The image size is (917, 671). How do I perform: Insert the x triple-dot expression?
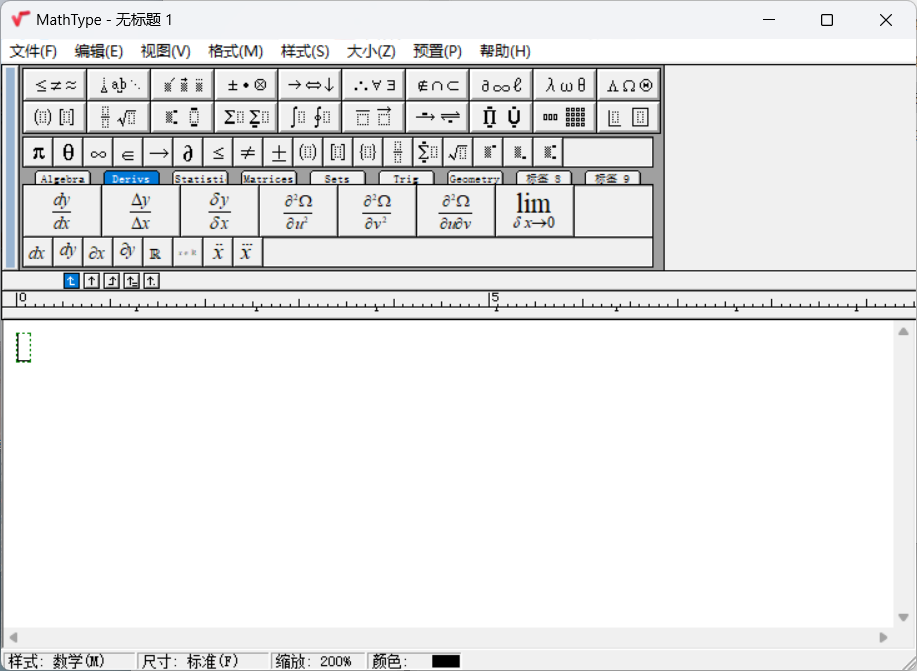point(247,252)
